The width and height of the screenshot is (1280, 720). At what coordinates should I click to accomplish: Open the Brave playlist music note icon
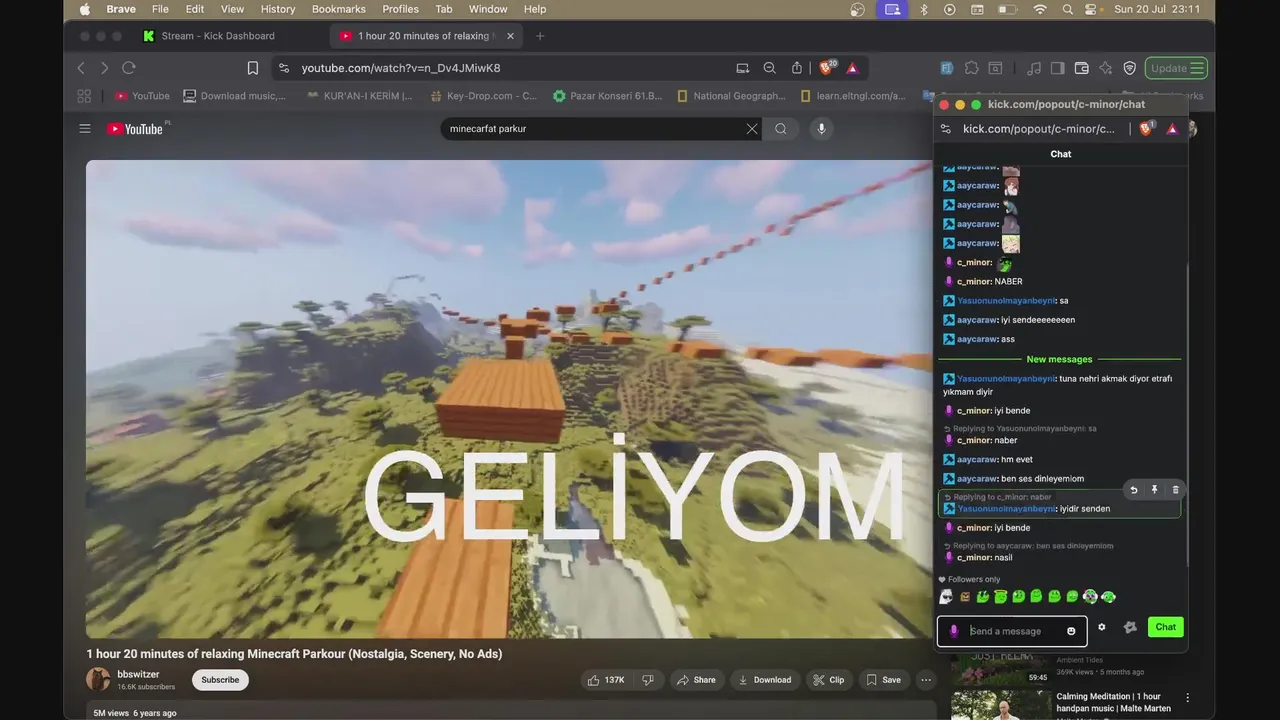[x=1033, y=68]
